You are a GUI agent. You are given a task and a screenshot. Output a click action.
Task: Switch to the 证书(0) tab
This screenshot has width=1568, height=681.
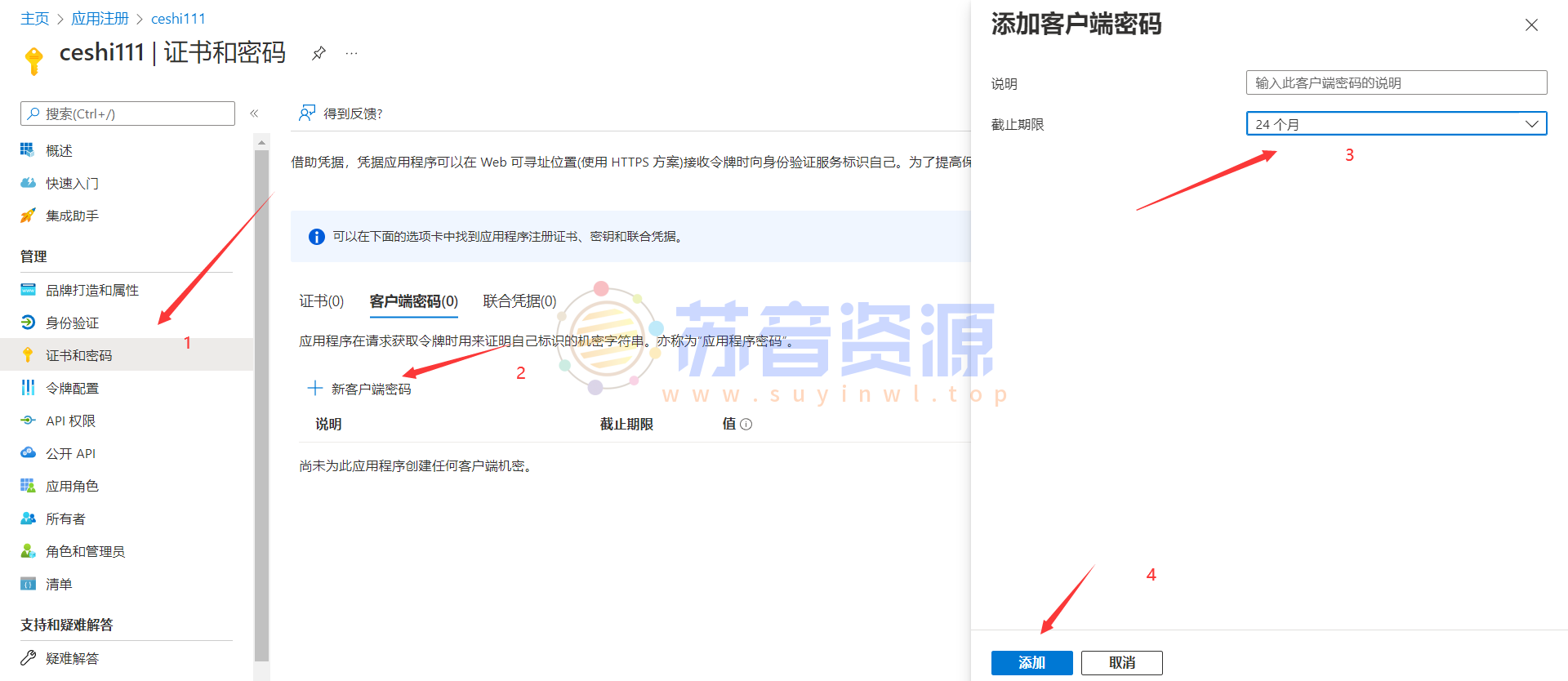click(x=321, y=301)
